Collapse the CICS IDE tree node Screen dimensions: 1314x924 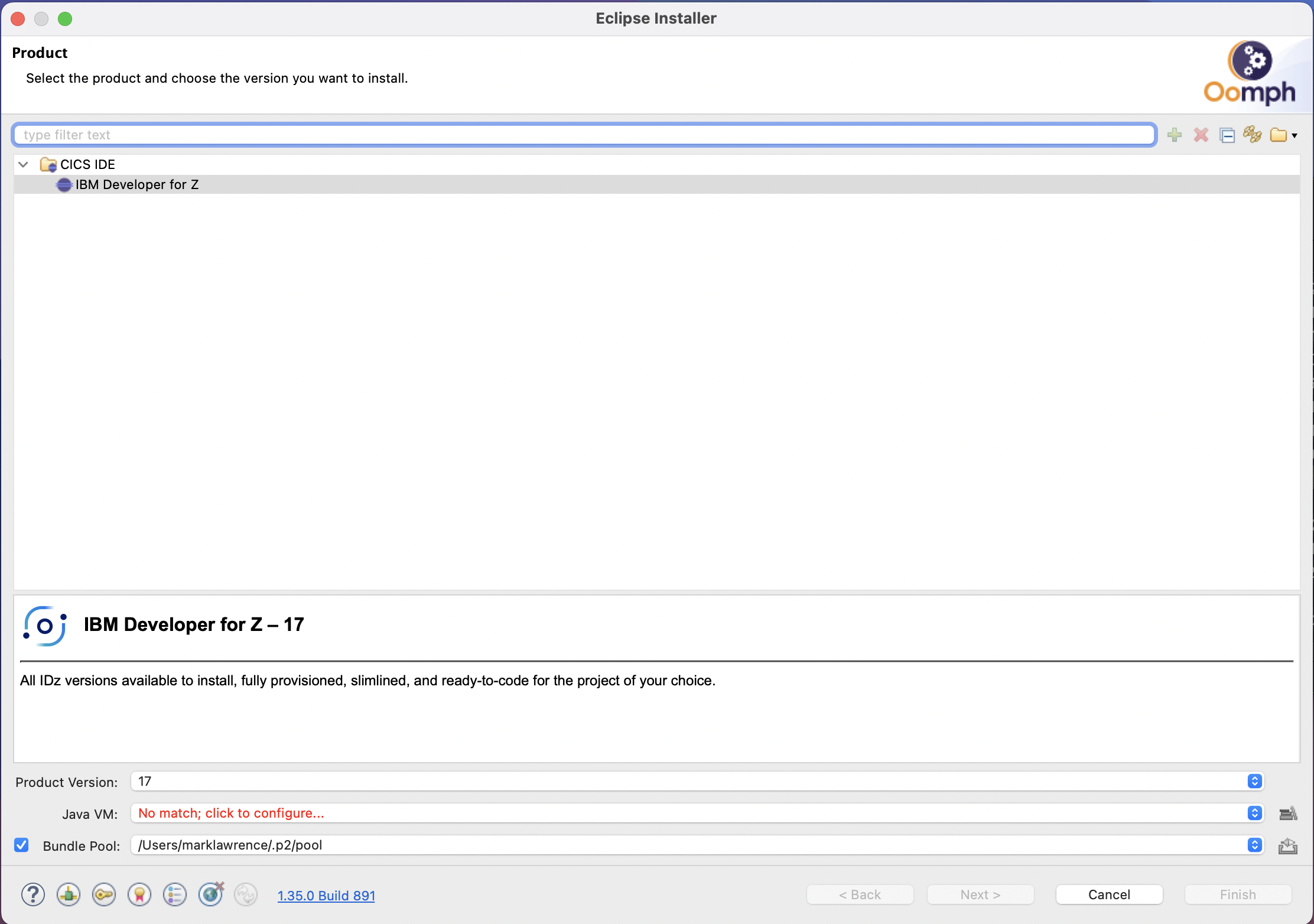pos(24,164)
